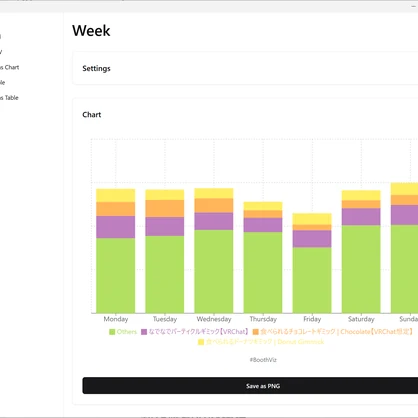This screenshot has width=418, height=418.
Task: Click the 'Week' page heading
Action: coord(91,31)
